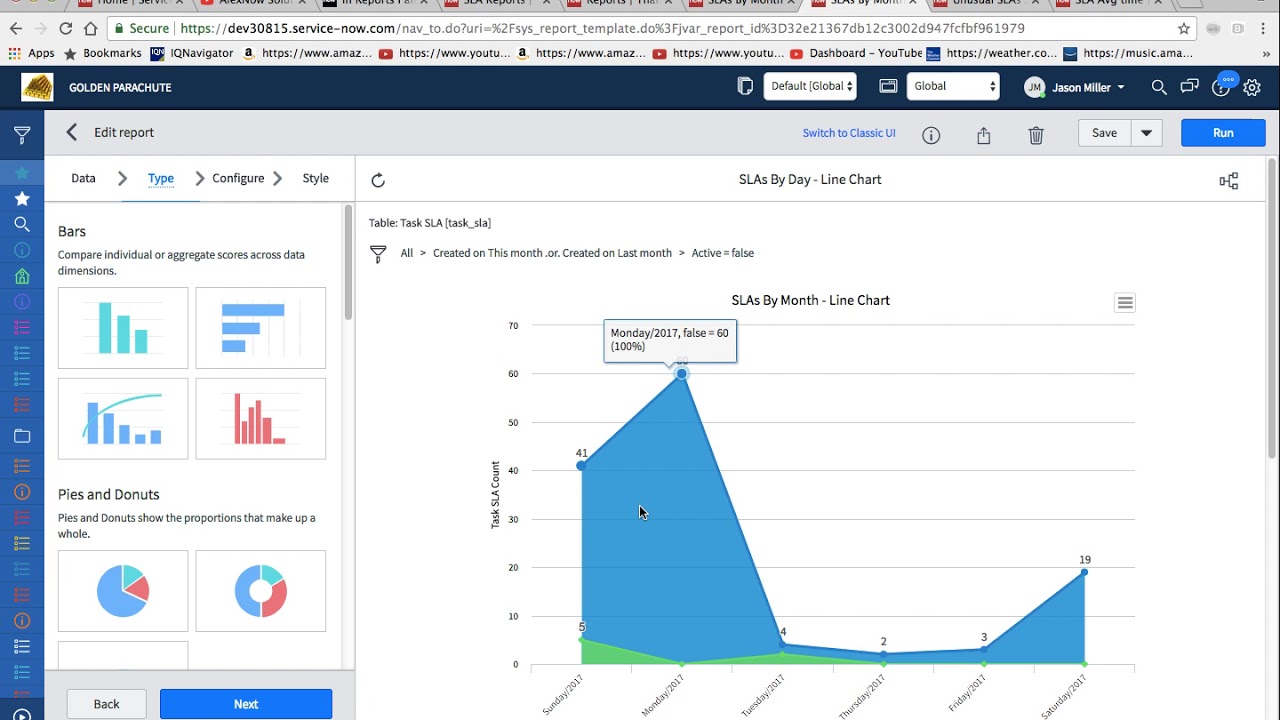The image size is (1280, 720).
Task: Open the help icon with blue badge
Action: 1221,87
